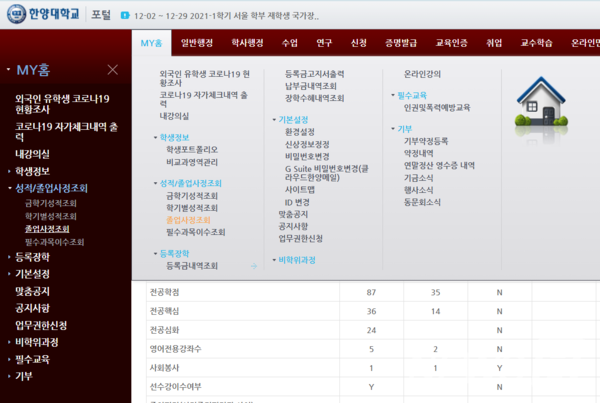Open 비교과영역관리 link
600x403 pixels.
tap(192, 162)
